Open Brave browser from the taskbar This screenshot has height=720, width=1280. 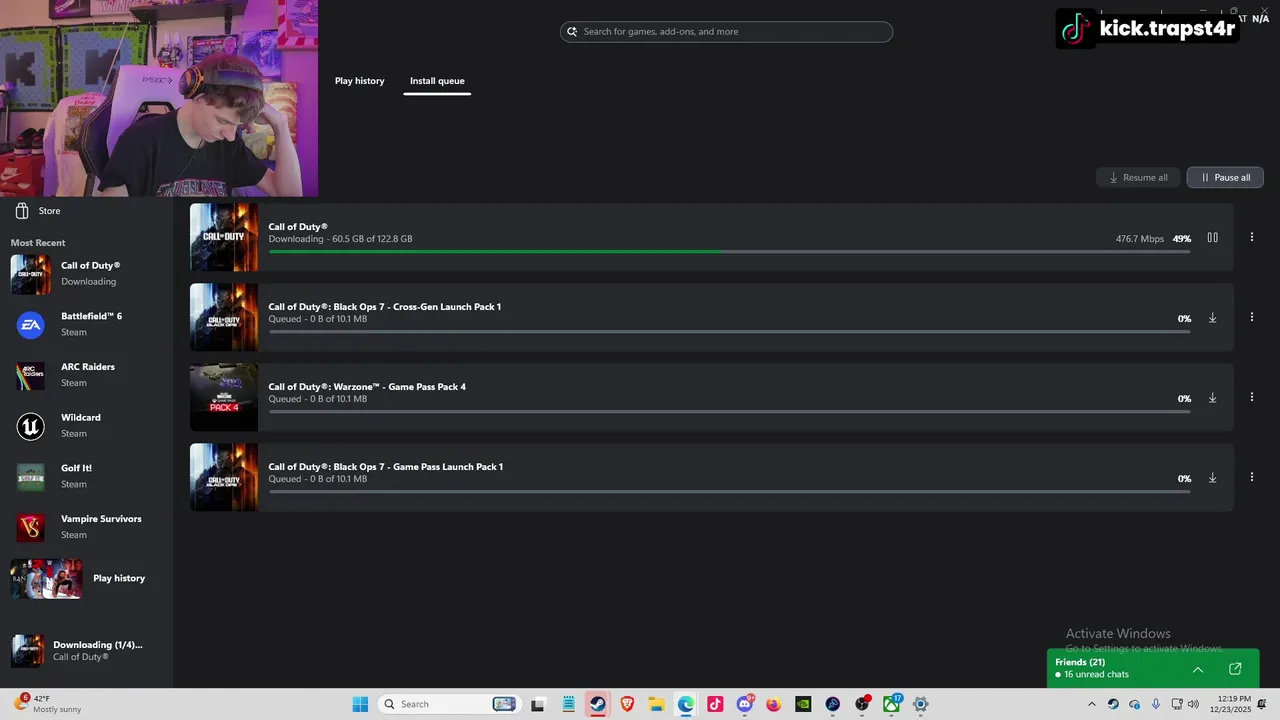pos(627,704)
